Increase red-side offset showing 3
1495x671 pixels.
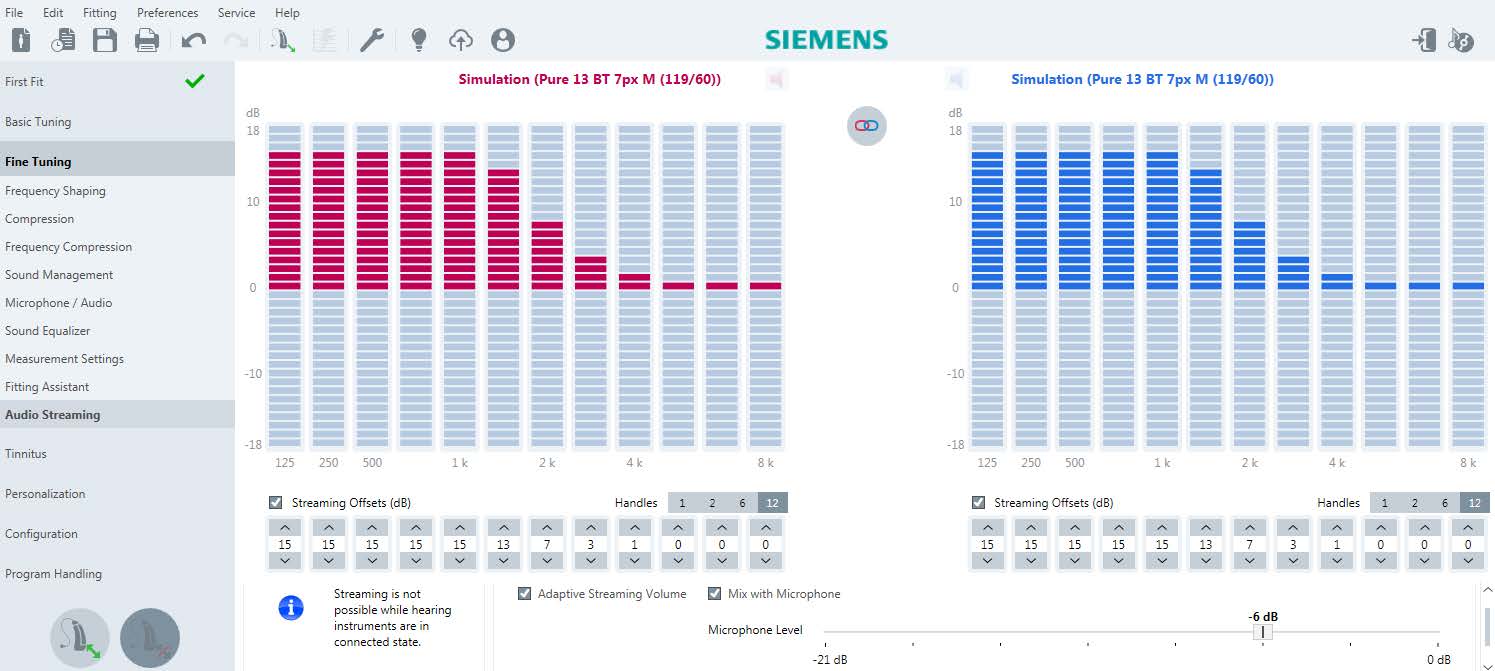(x=591, y=528)
